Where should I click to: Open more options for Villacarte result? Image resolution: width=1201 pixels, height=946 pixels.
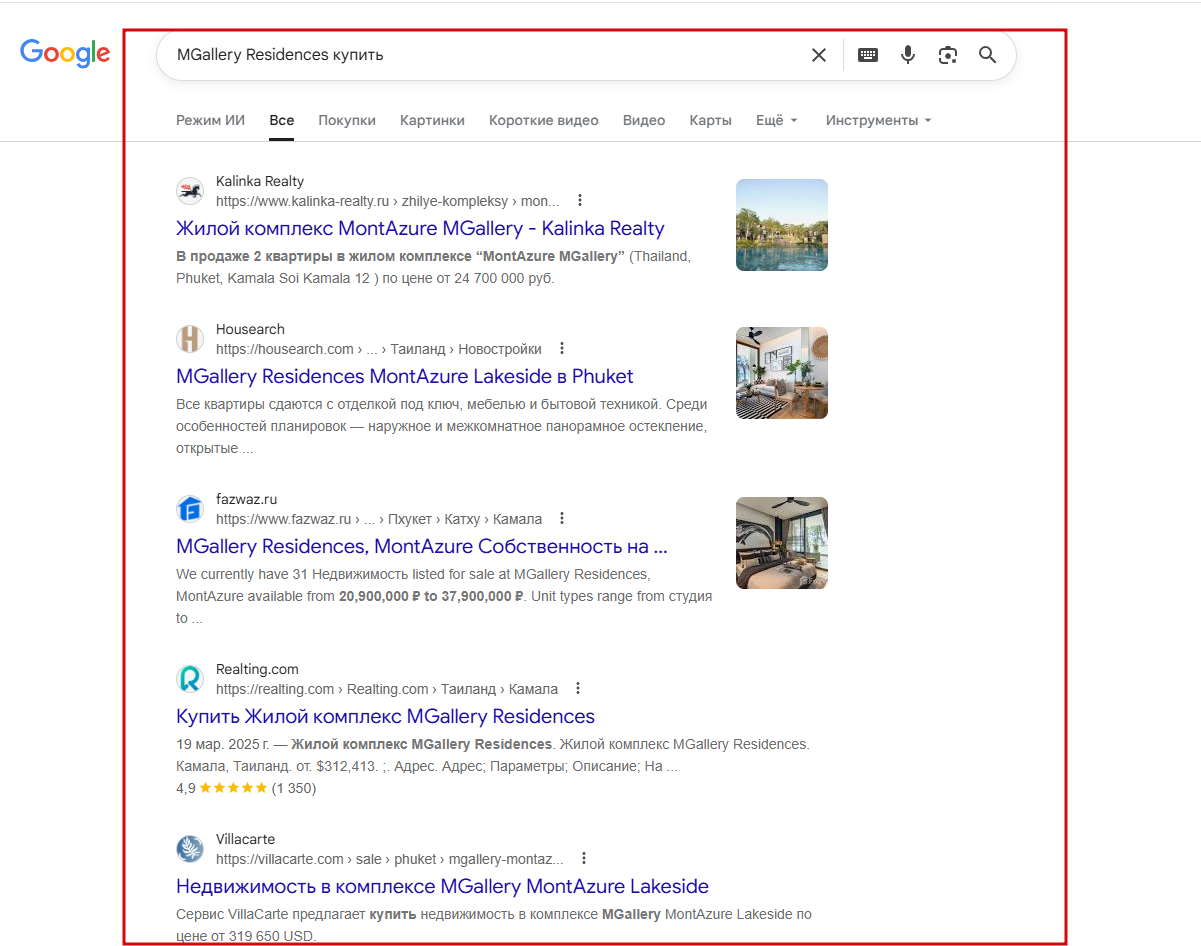click(x=584, y=858)
